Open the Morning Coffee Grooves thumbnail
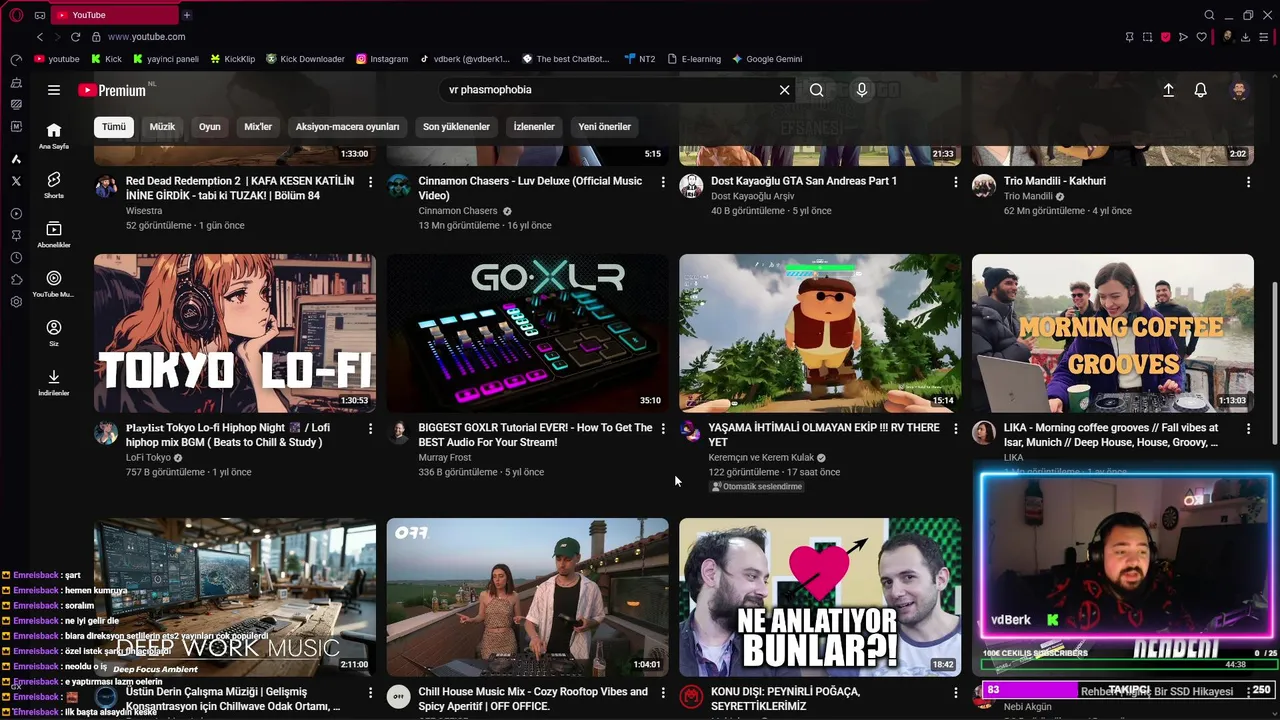The image size is (1280, 720). tap(1113, 333)
